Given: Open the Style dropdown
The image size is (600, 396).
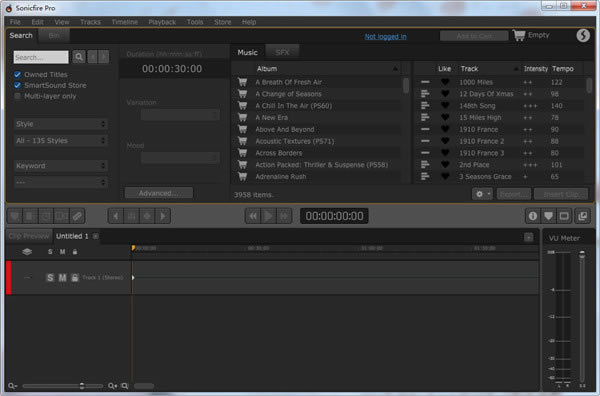Looking at the screenshot, I should tap(60, 124).
